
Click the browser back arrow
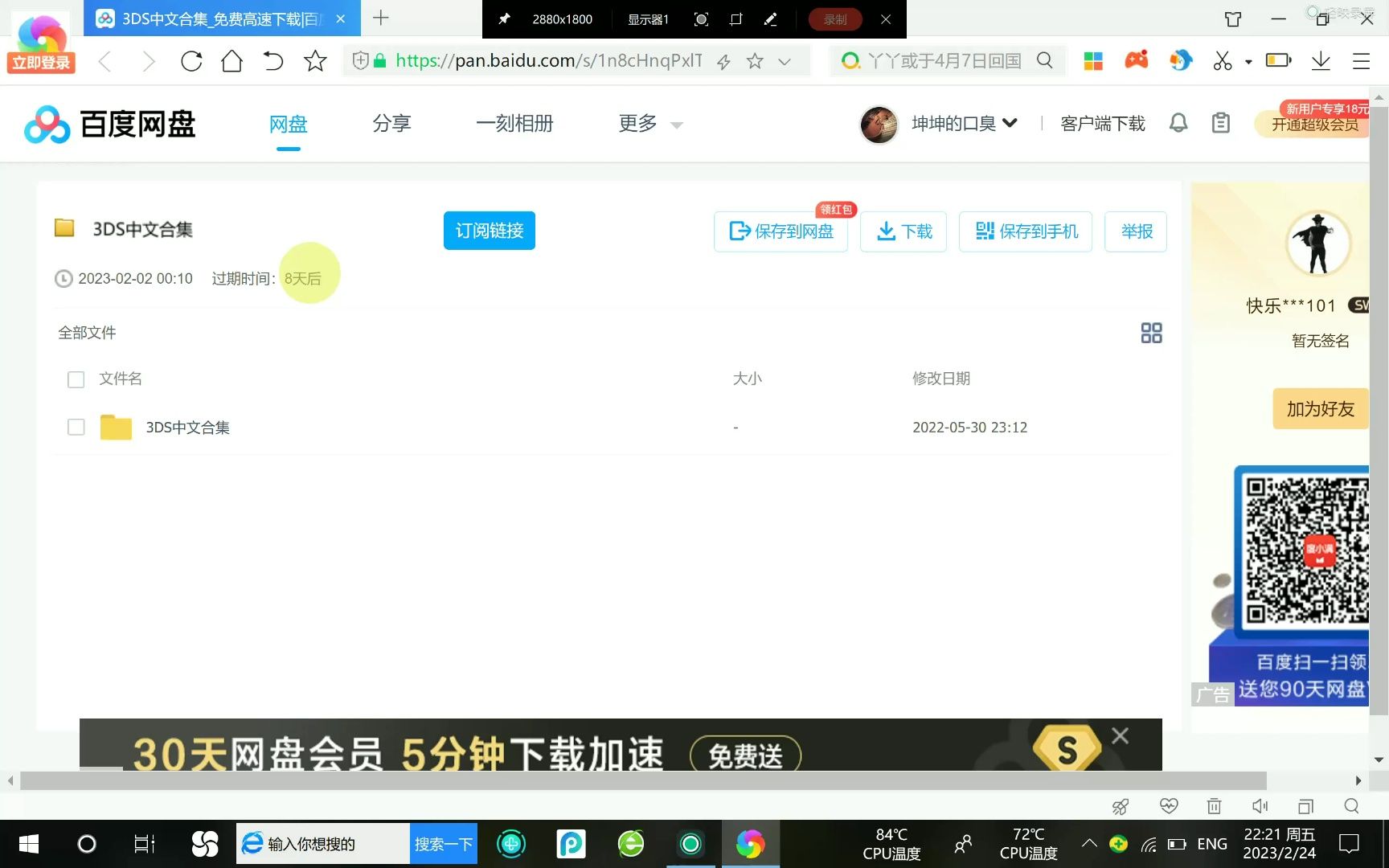(104, 61)
